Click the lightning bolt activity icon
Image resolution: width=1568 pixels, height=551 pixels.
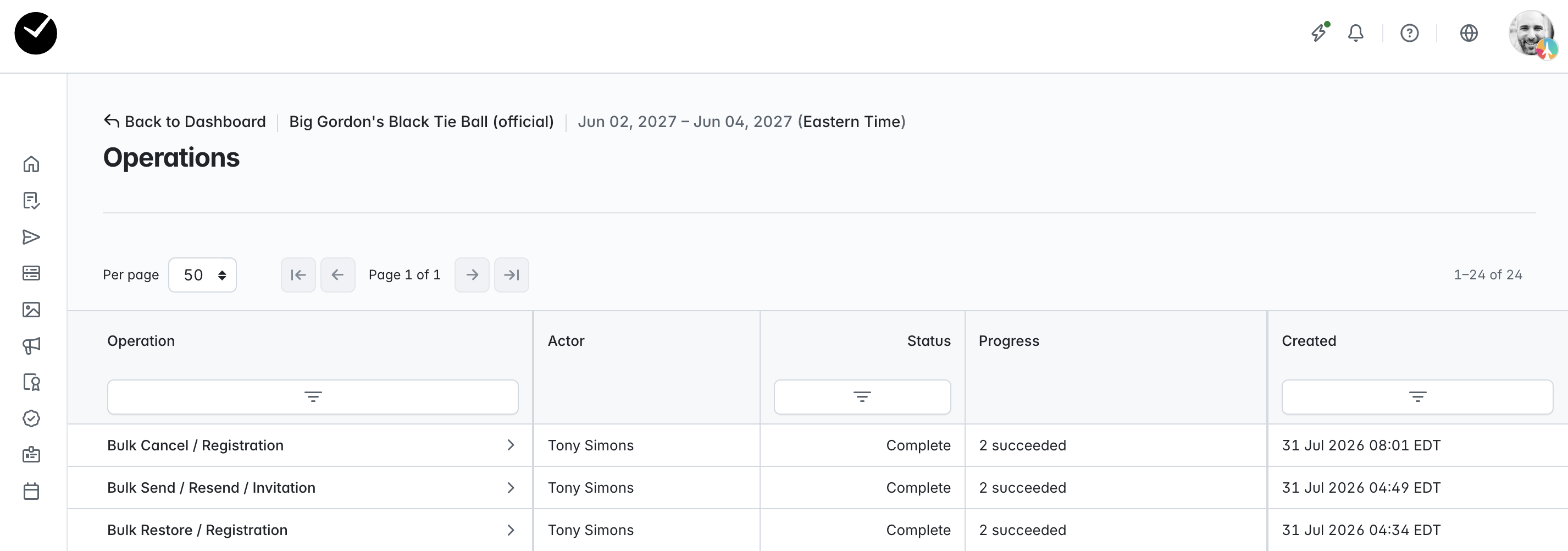(x=1319, y=32)
